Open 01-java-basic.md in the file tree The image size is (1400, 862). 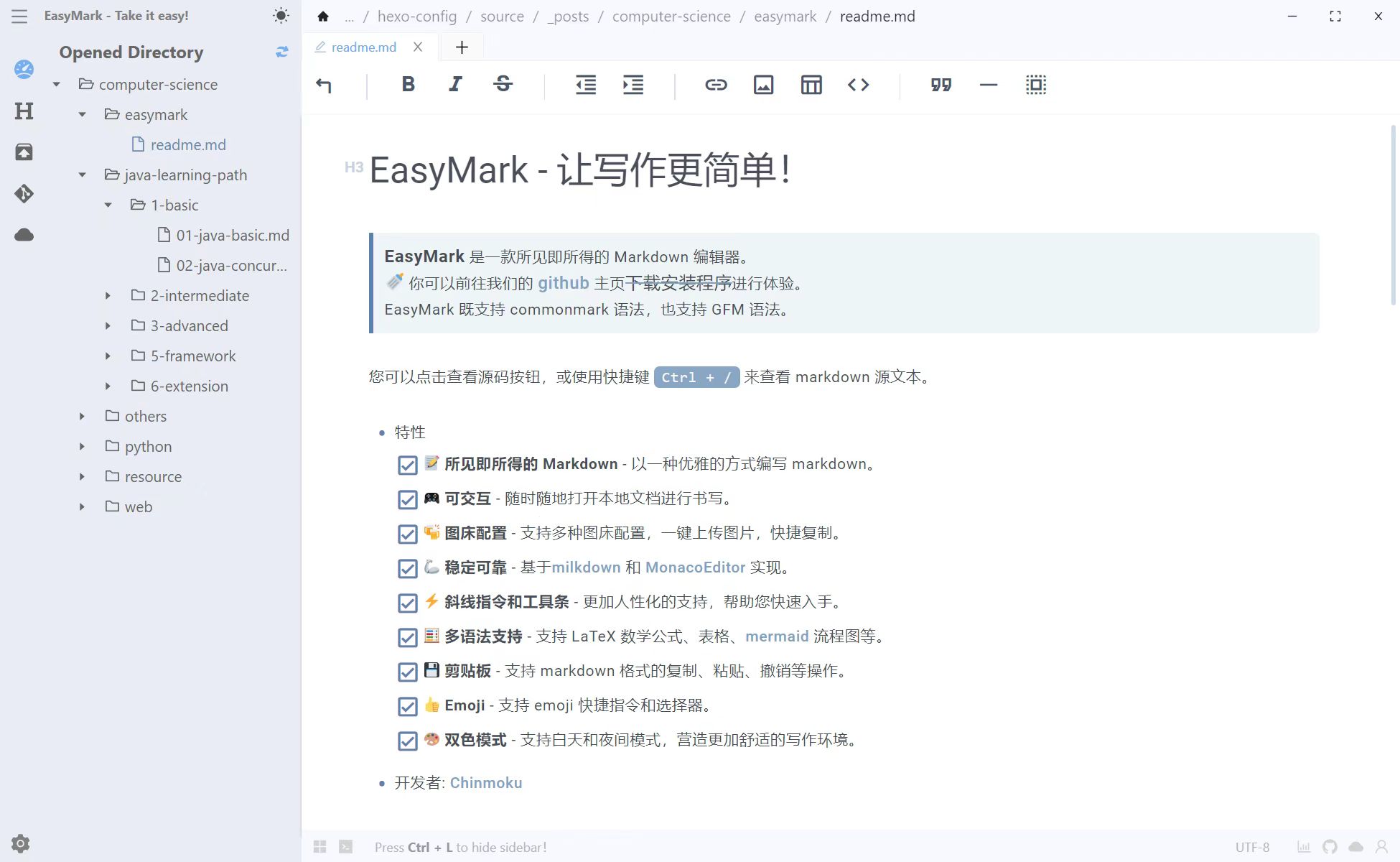pos(223,236)
